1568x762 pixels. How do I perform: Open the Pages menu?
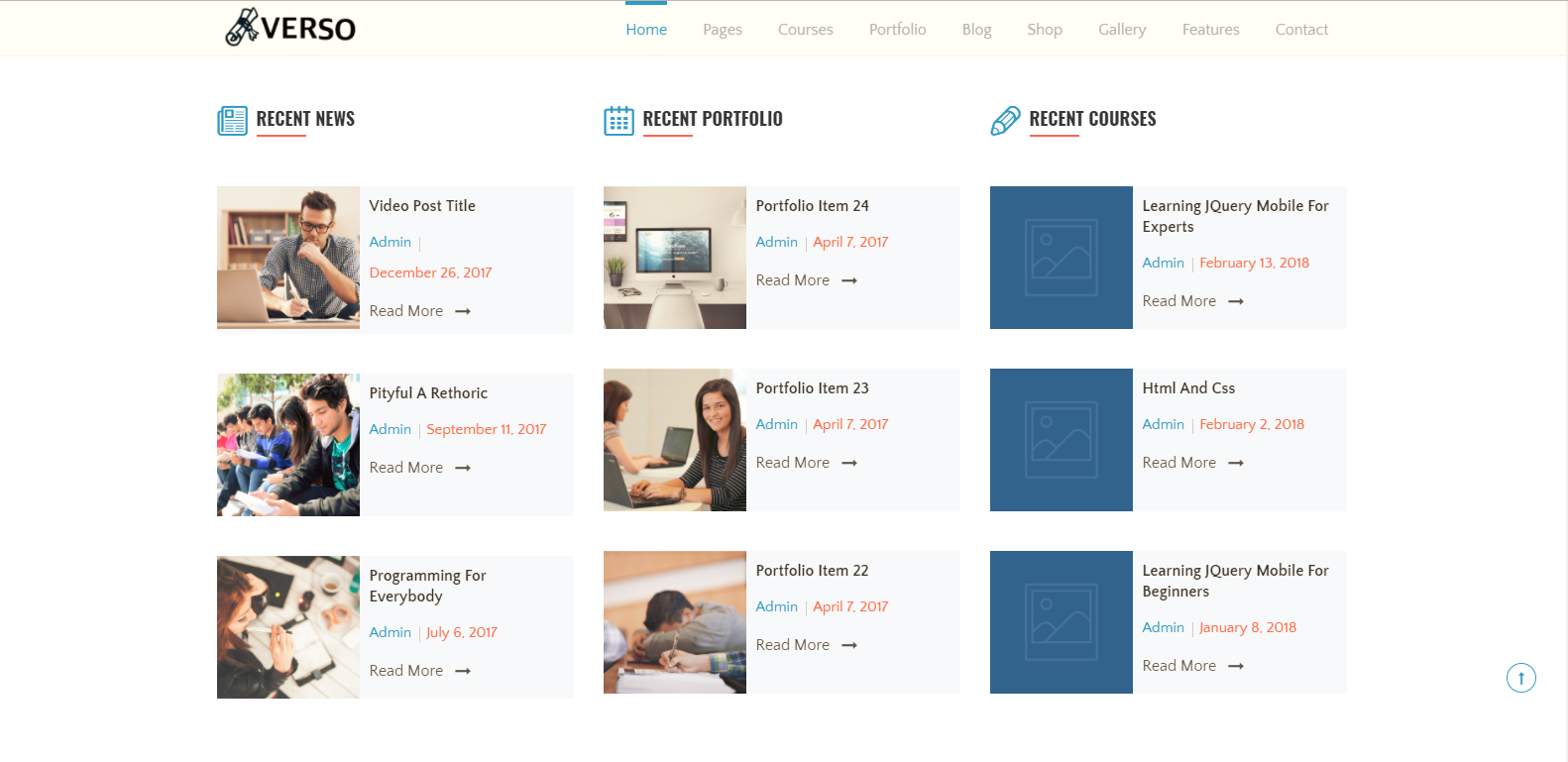723,30
